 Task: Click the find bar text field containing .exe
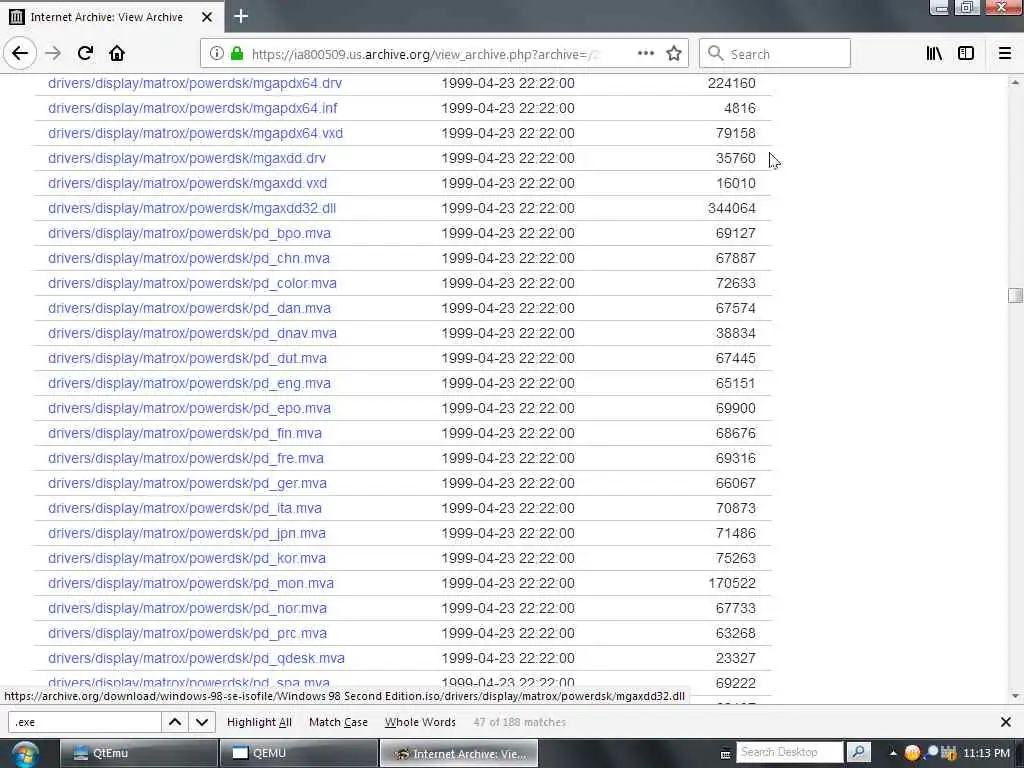[84, 722]
